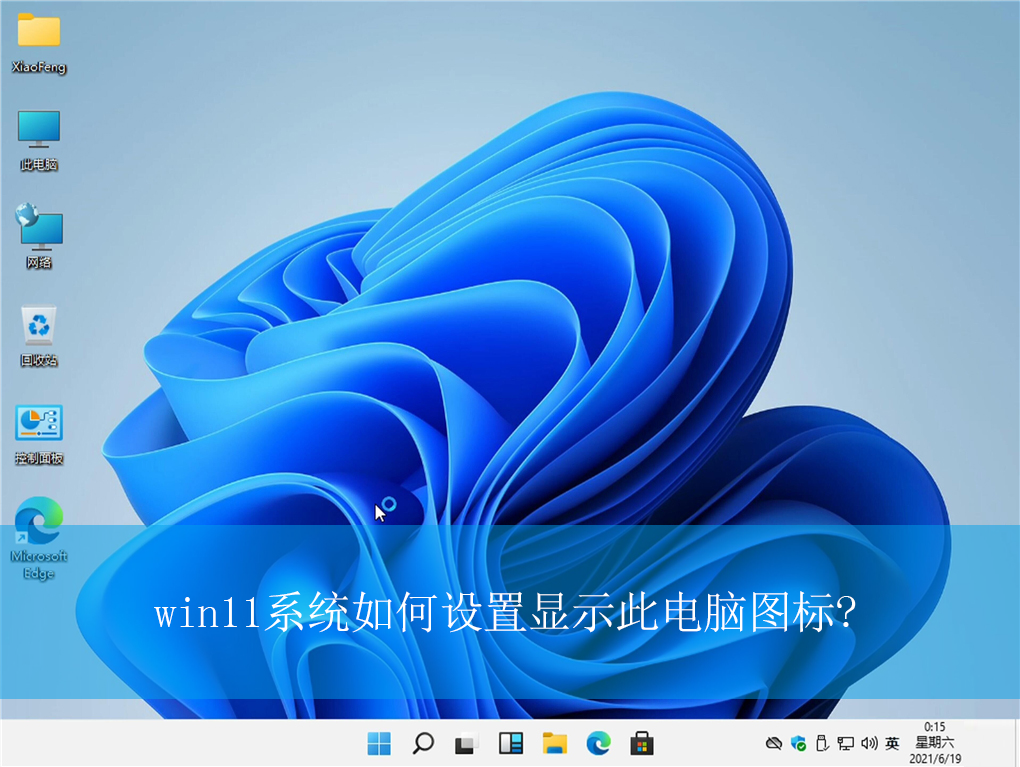This screenshot has height=767, width=1020.
Task: Open Windows Security from the system tray
Action: pyautogui.click(x=798, y=743)
